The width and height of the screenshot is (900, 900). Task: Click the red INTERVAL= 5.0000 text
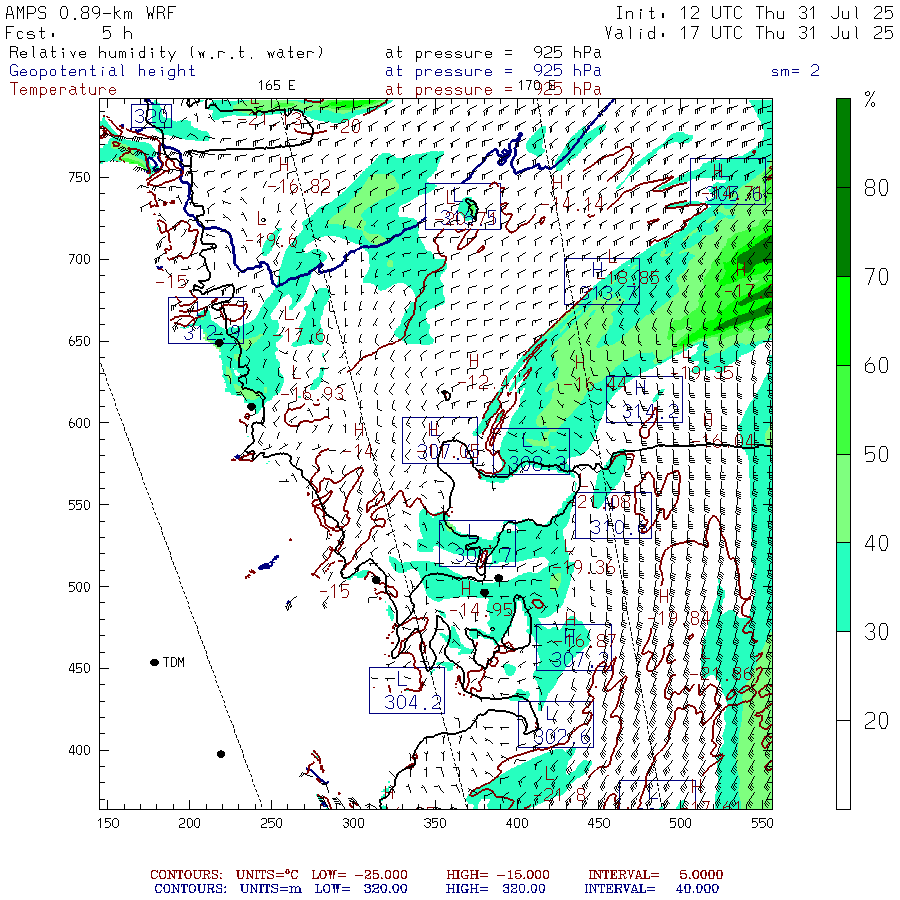pos(655,875)
